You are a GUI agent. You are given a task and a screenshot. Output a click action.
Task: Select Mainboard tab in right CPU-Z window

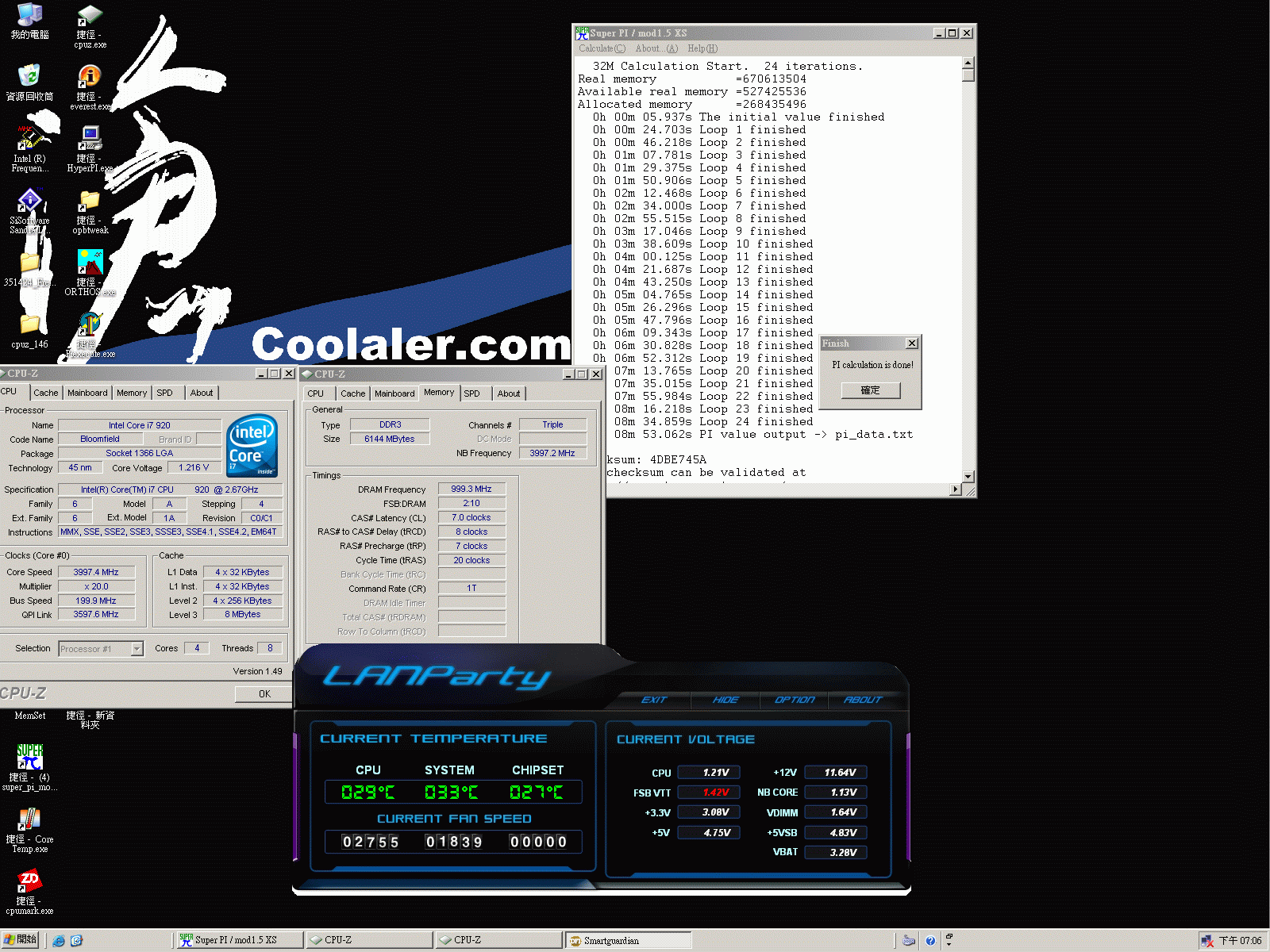click(394, 393)
